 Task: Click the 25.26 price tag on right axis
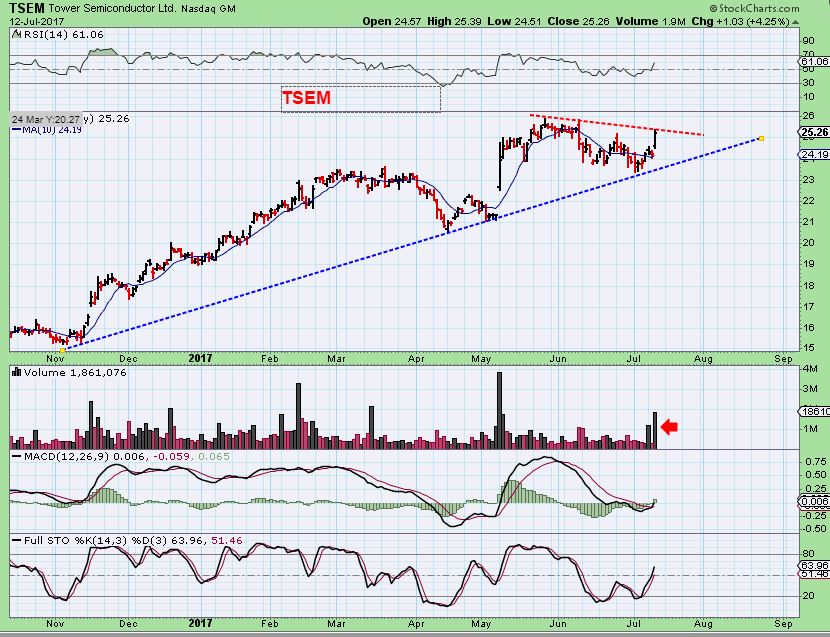click(x=815, y=132)
